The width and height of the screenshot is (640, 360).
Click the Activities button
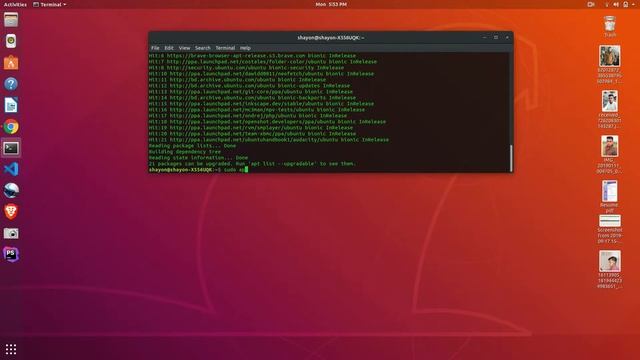pyautogui.click(x=15, y=4)
